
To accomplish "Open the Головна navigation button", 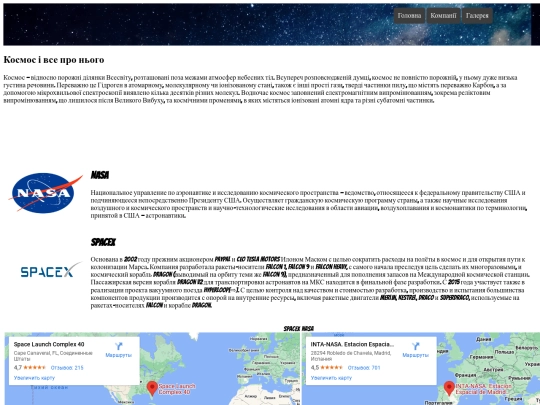I will pyautogui.click(x=409, y=15).
